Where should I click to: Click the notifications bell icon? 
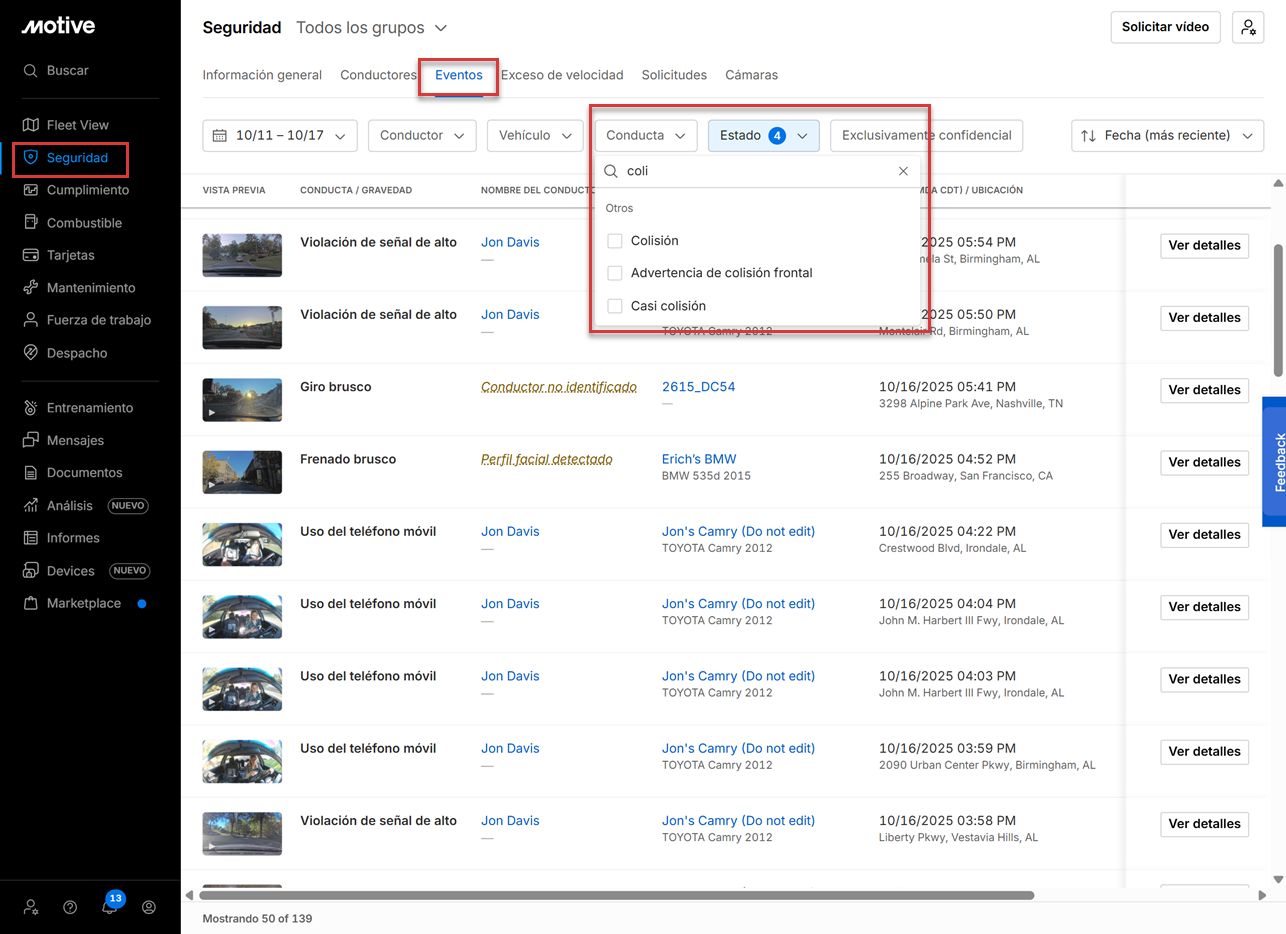tap(110, 907)
